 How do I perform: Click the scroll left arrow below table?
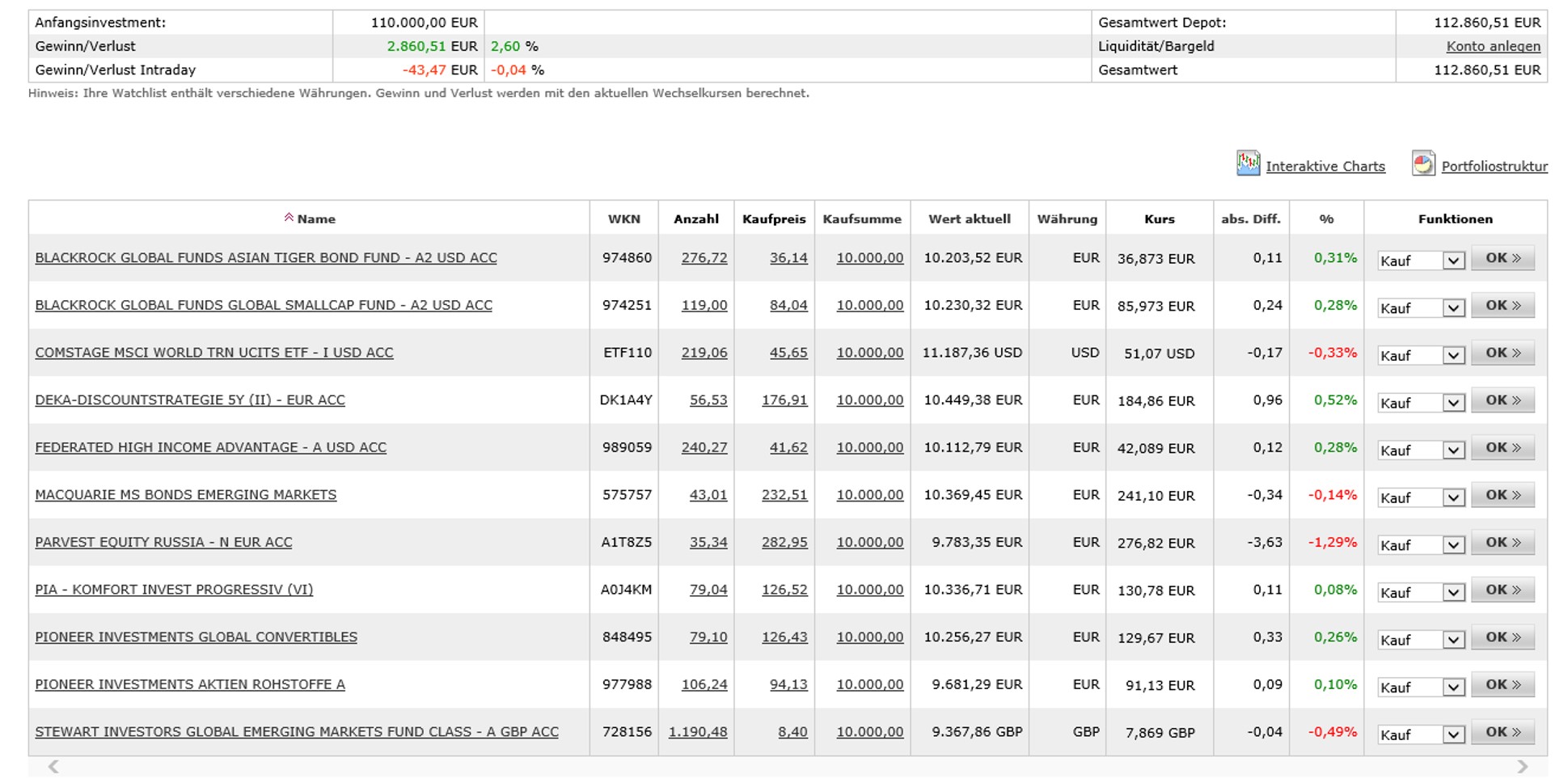coord(53,767)
